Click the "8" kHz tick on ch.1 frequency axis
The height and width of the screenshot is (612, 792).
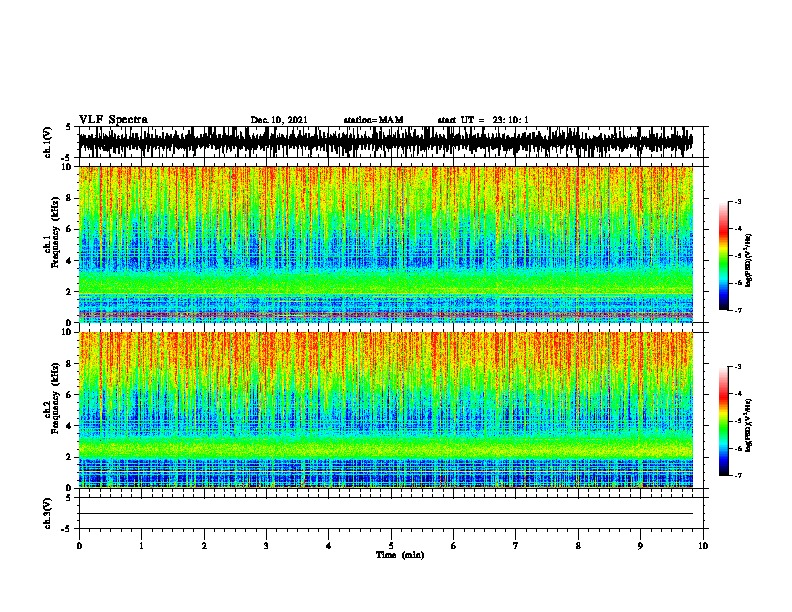point(70,198)
